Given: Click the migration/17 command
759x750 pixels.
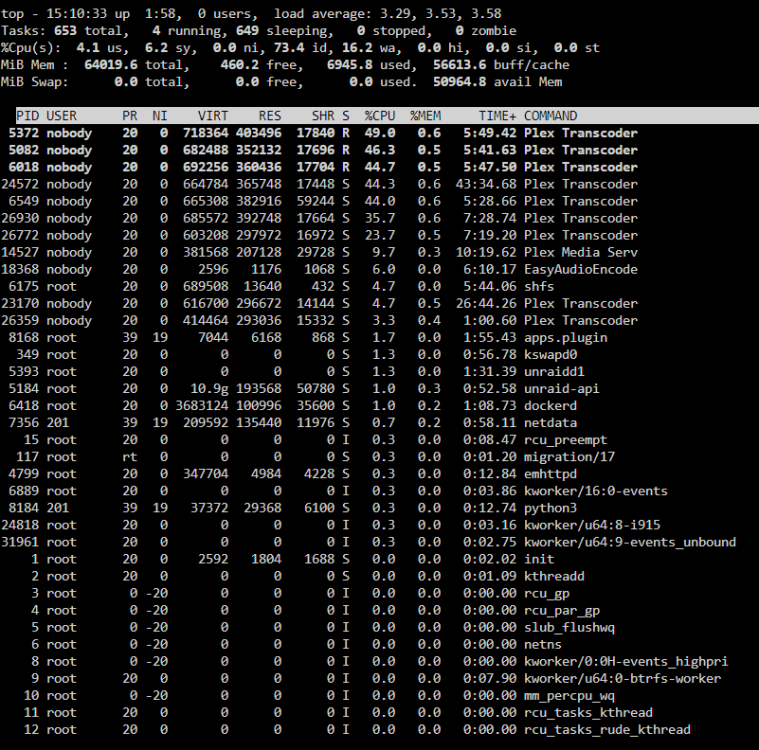Looking at the screenshot, I should 569,457.
